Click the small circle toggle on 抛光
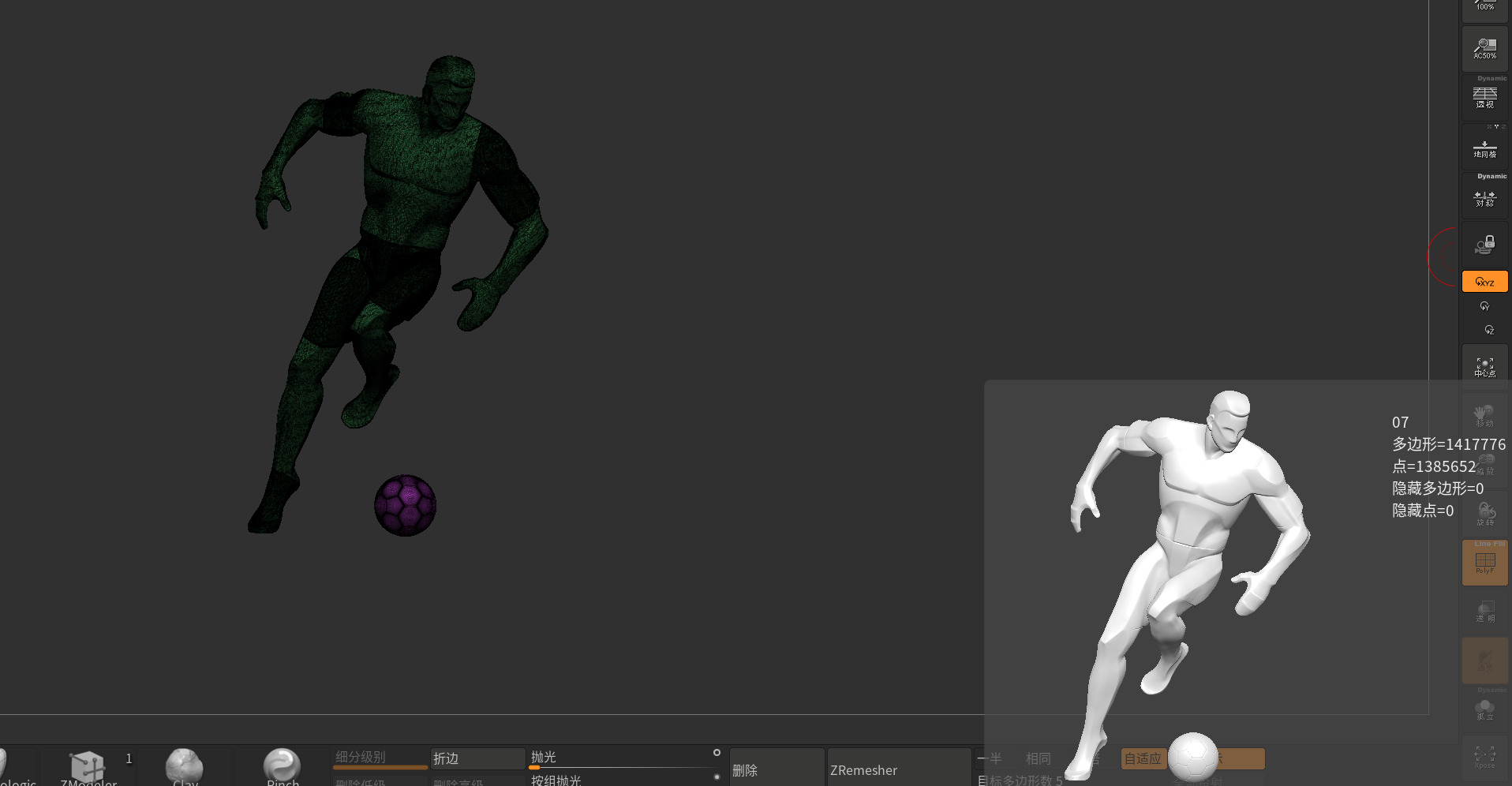 coord(717,753)
